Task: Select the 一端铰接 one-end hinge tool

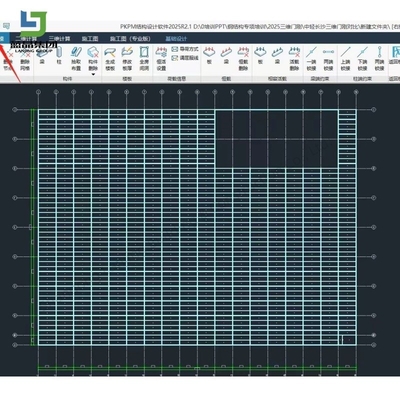Action: 311,59
